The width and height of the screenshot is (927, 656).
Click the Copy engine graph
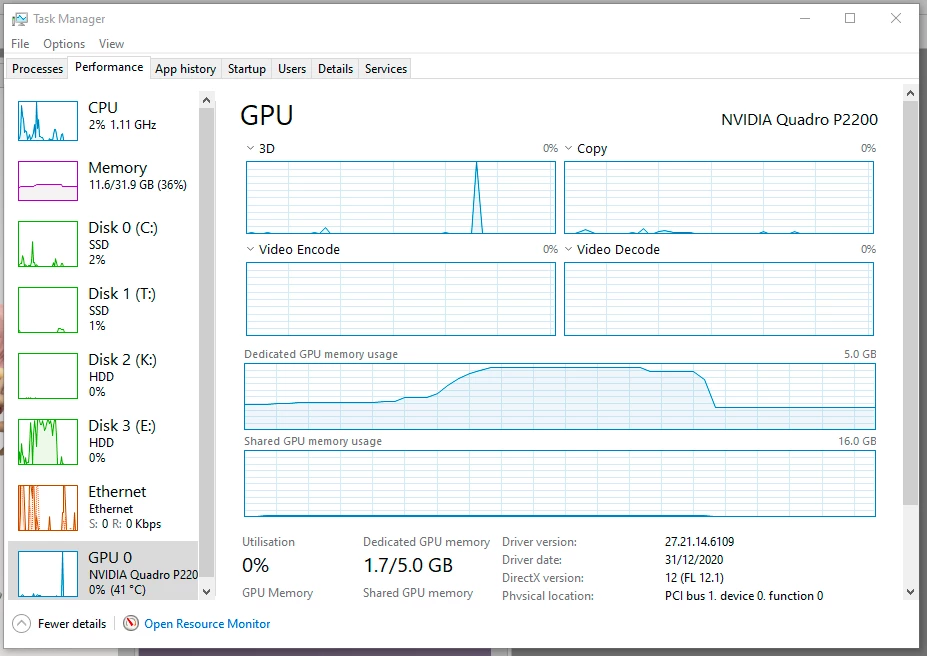(719, 197)
